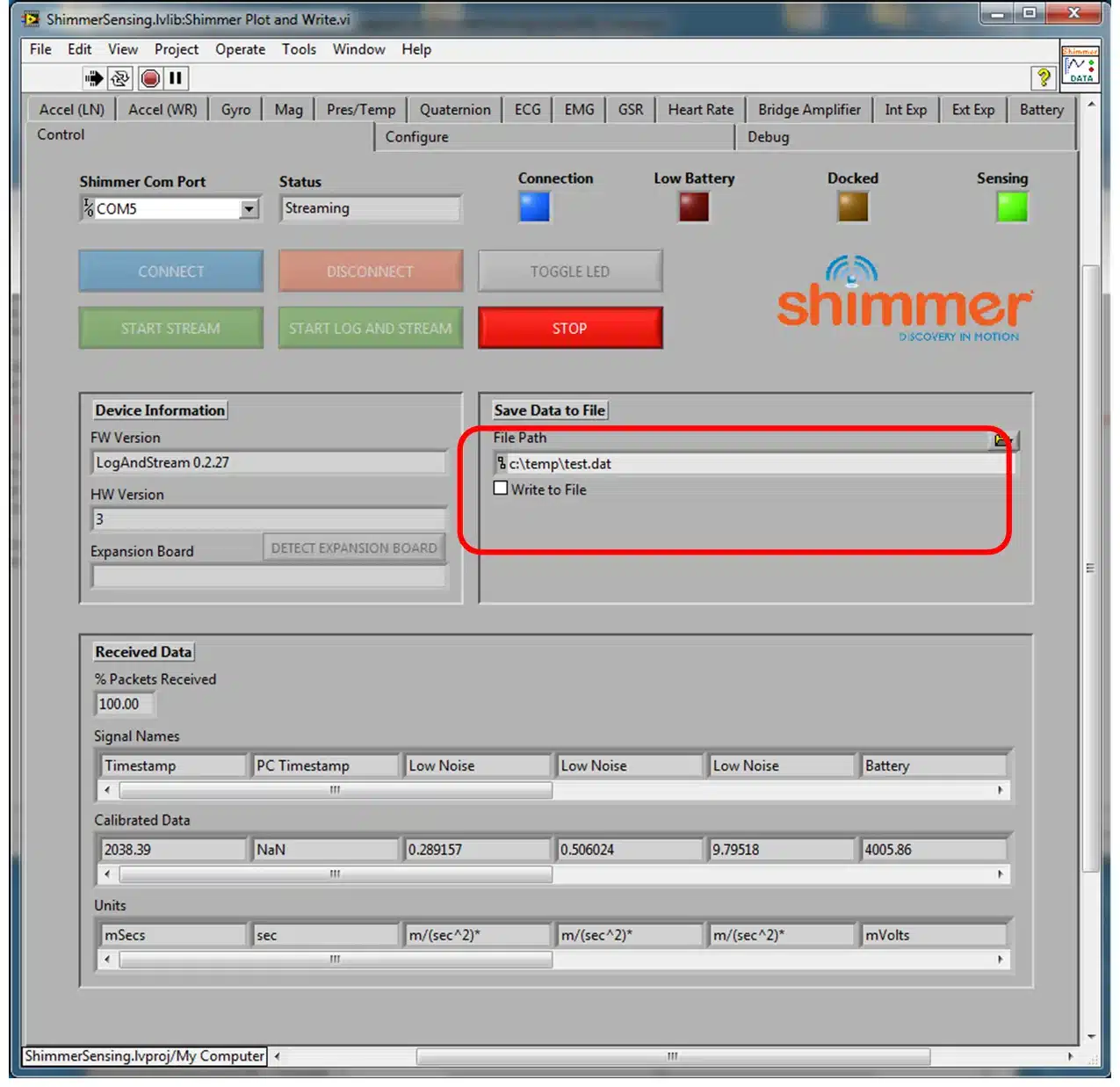Switch to the Accel (WR) tab

(163, 110)
